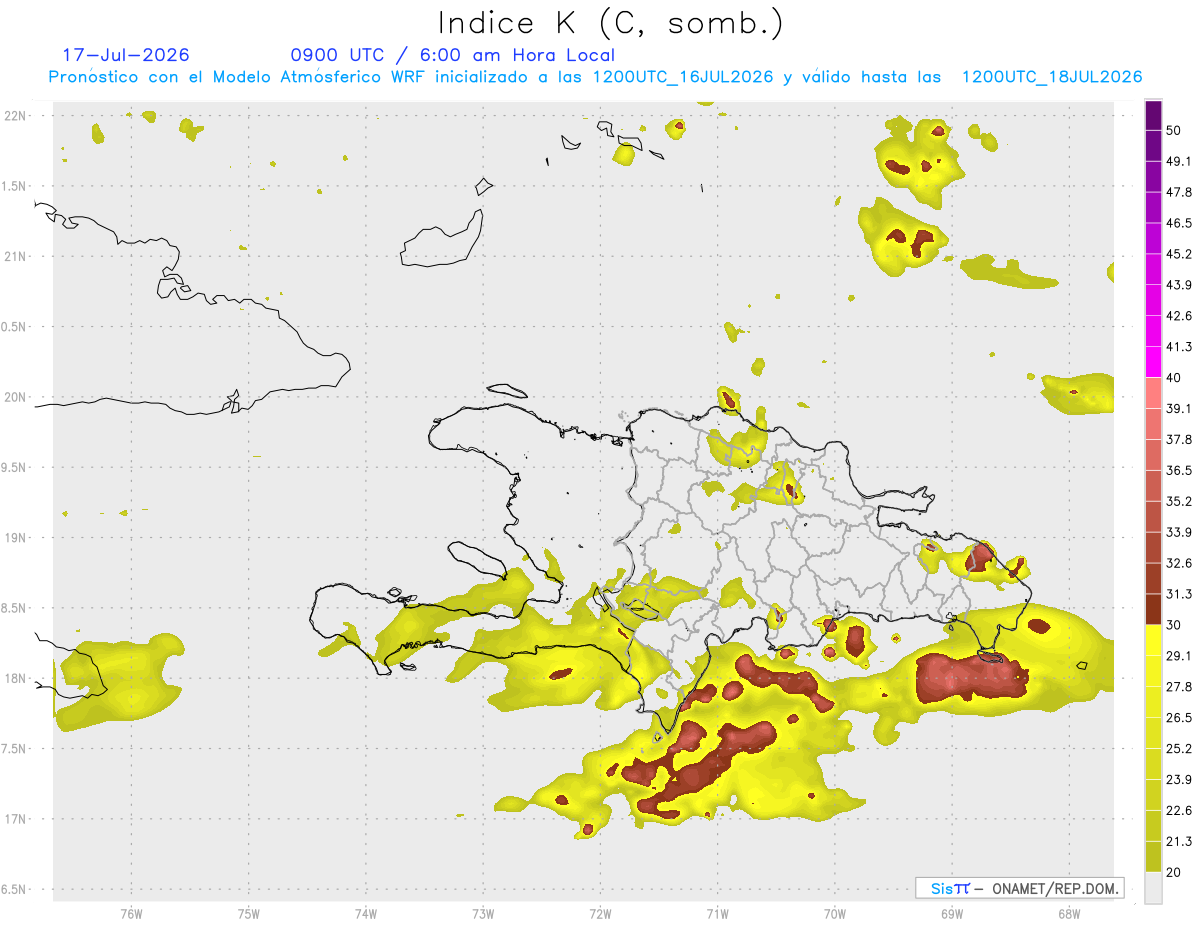Click the '76W' longitude label

[131, 914]
